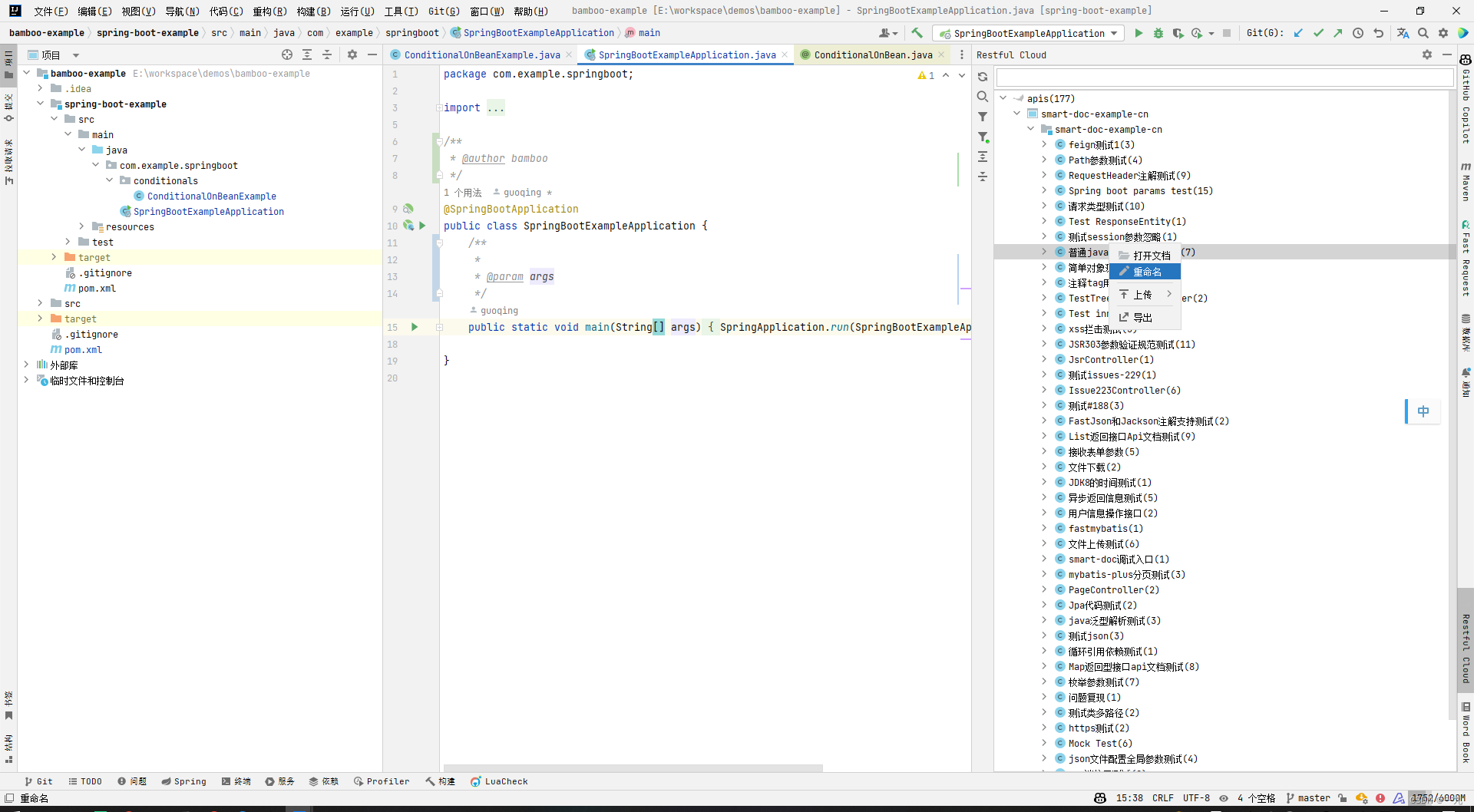Choose 导出 in context menu

click(x=1145, y=317)
